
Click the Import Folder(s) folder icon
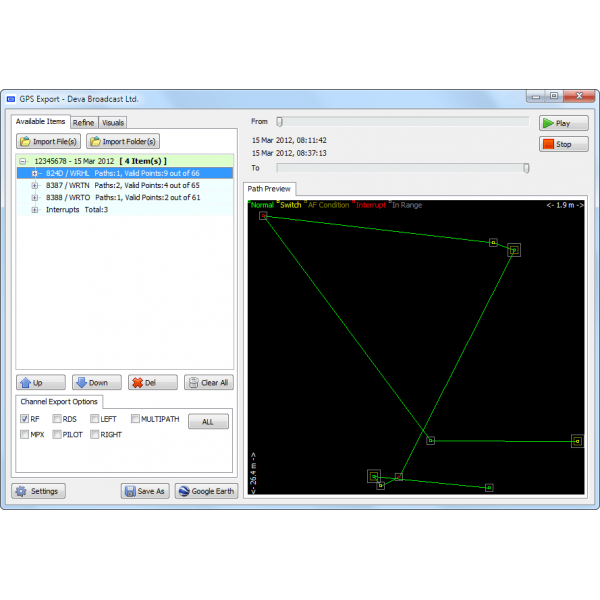tap(95, 141)
